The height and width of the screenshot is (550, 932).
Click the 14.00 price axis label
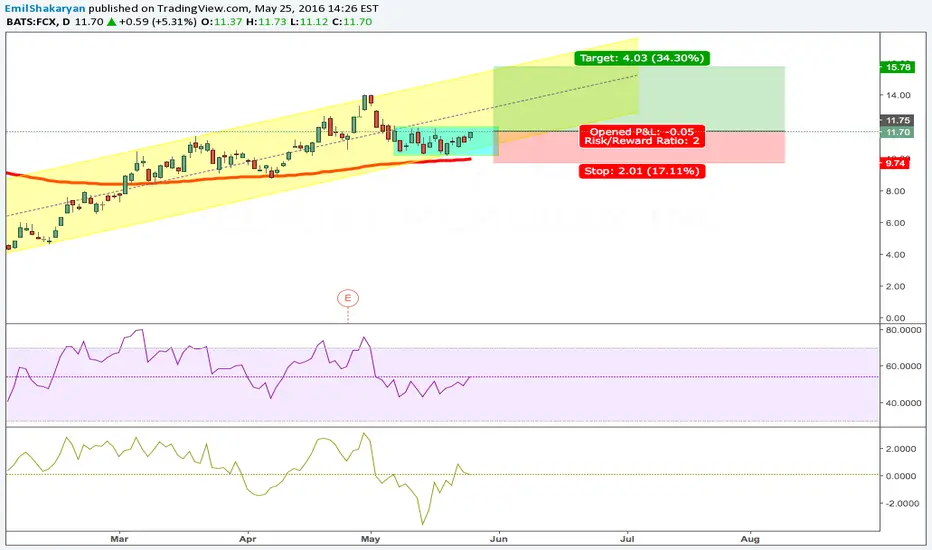(x=898, y=95)
